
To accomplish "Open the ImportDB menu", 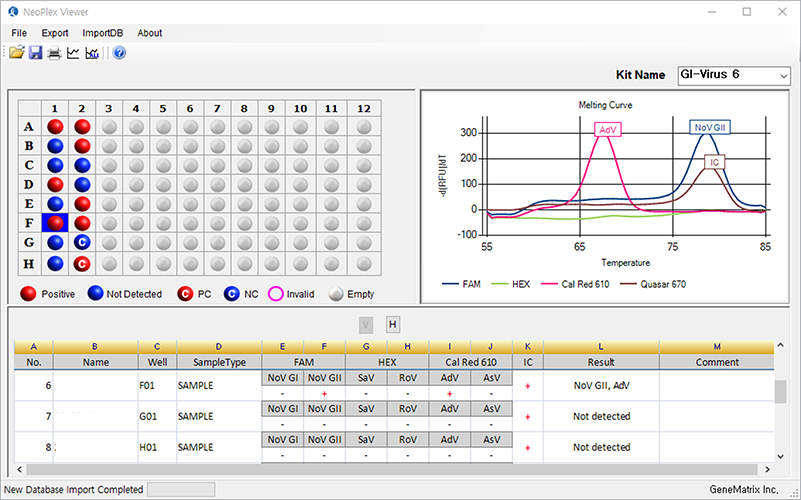I will [103, 33].
